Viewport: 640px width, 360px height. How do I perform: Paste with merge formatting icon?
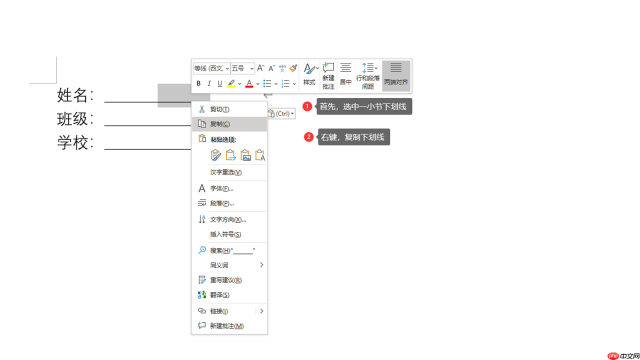pos(231,155)
